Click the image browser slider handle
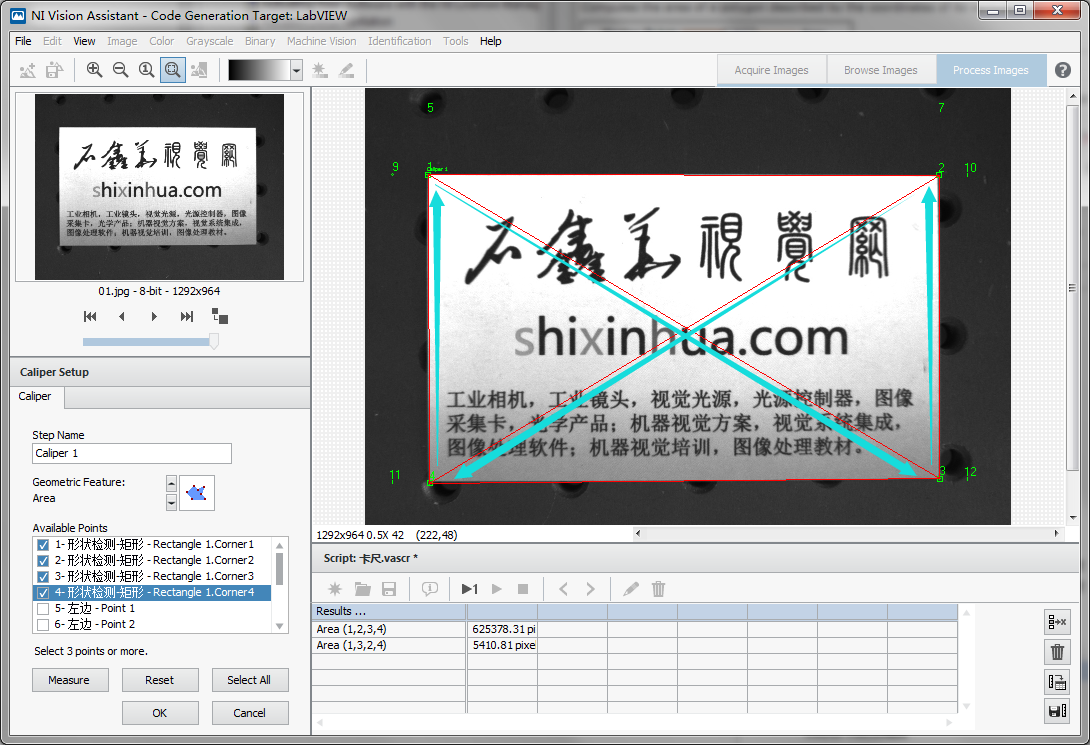This screenshot has width=1090, height=745. point(214,341)
